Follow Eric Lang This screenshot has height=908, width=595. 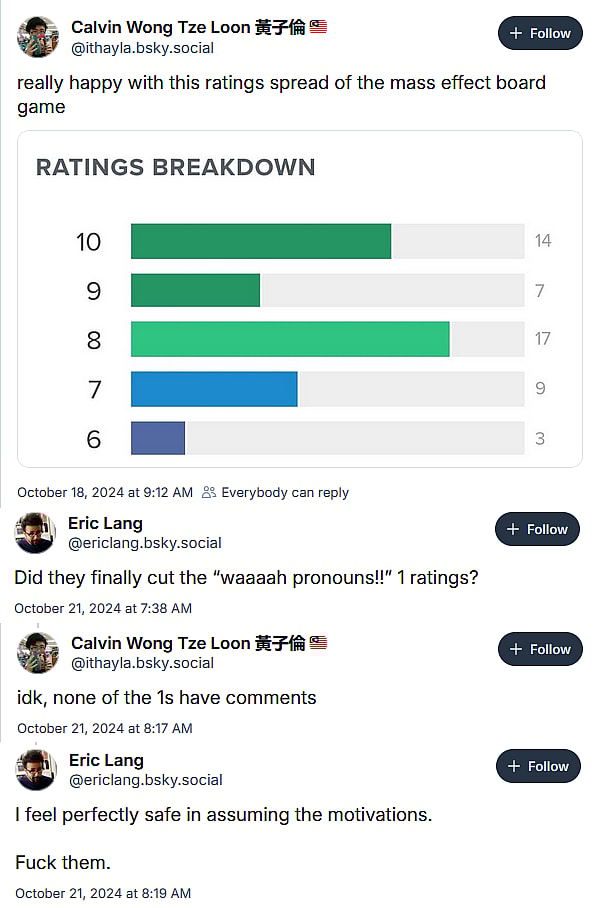click(537, 529)
